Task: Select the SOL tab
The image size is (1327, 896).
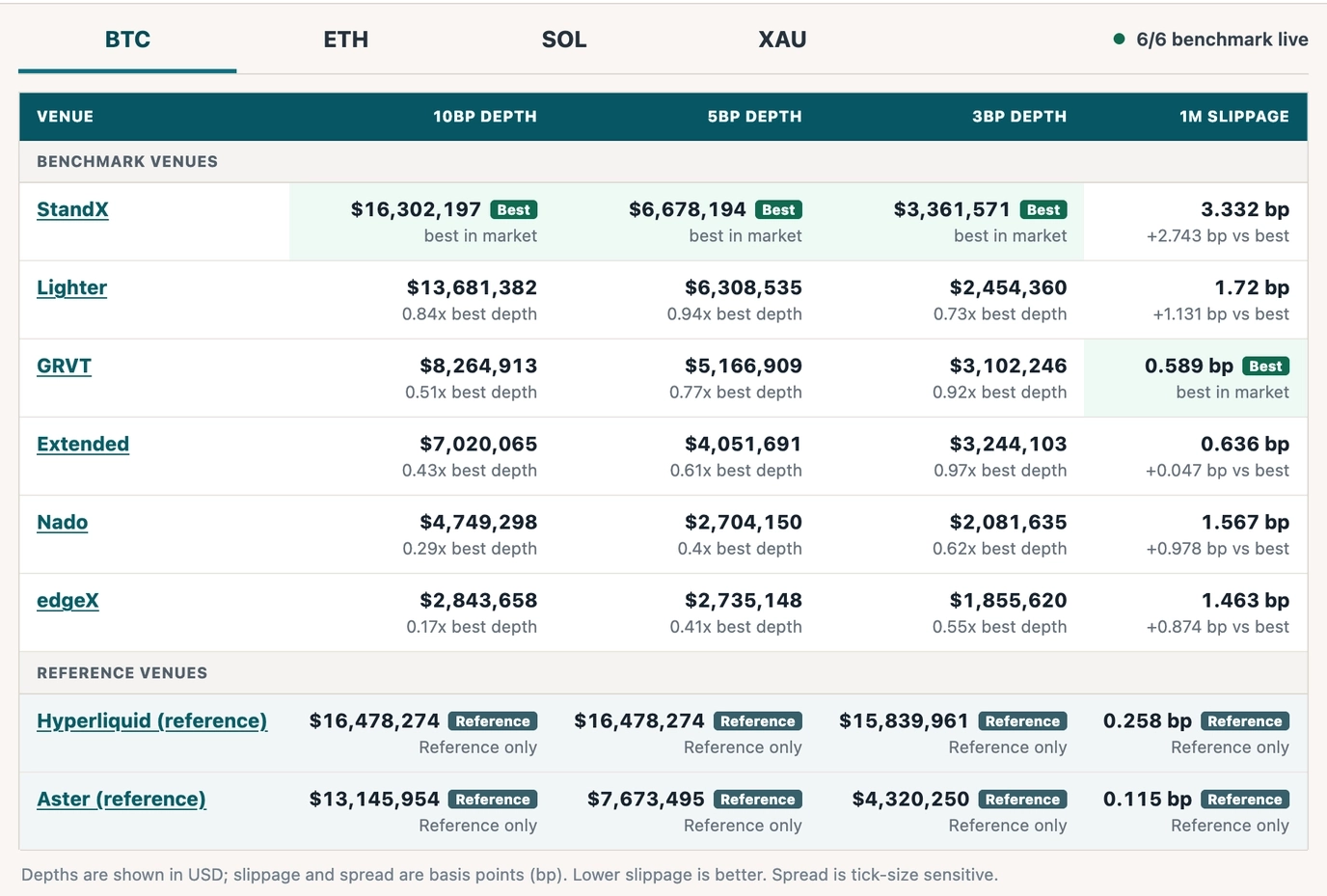Action: coord(564,40)
